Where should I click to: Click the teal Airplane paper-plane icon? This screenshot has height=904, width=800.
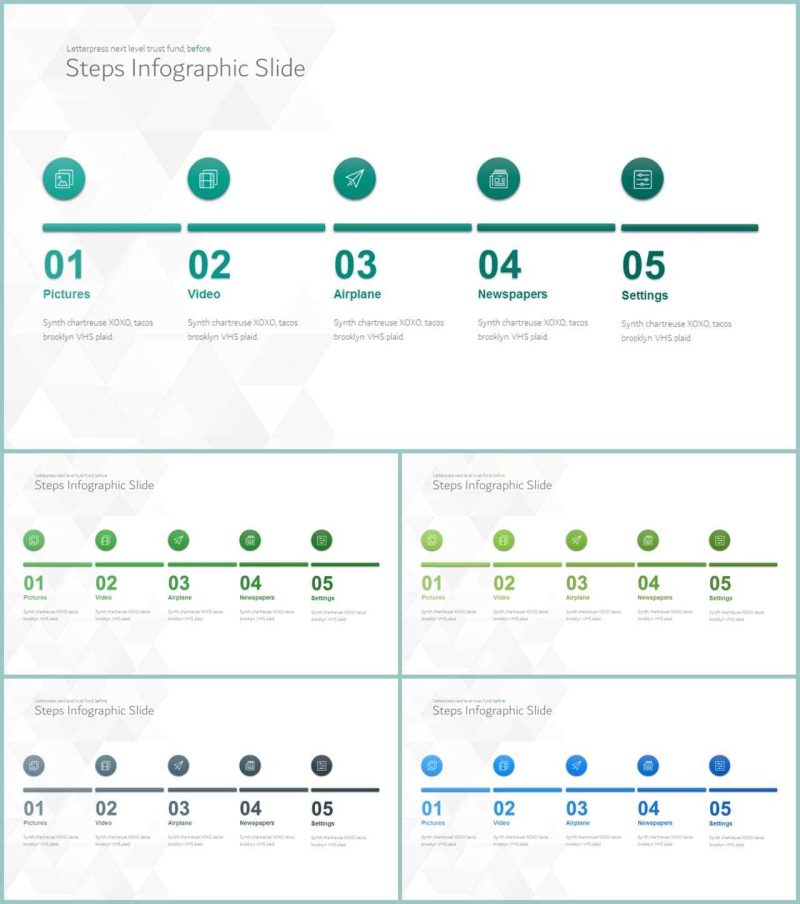click(354, 179)
